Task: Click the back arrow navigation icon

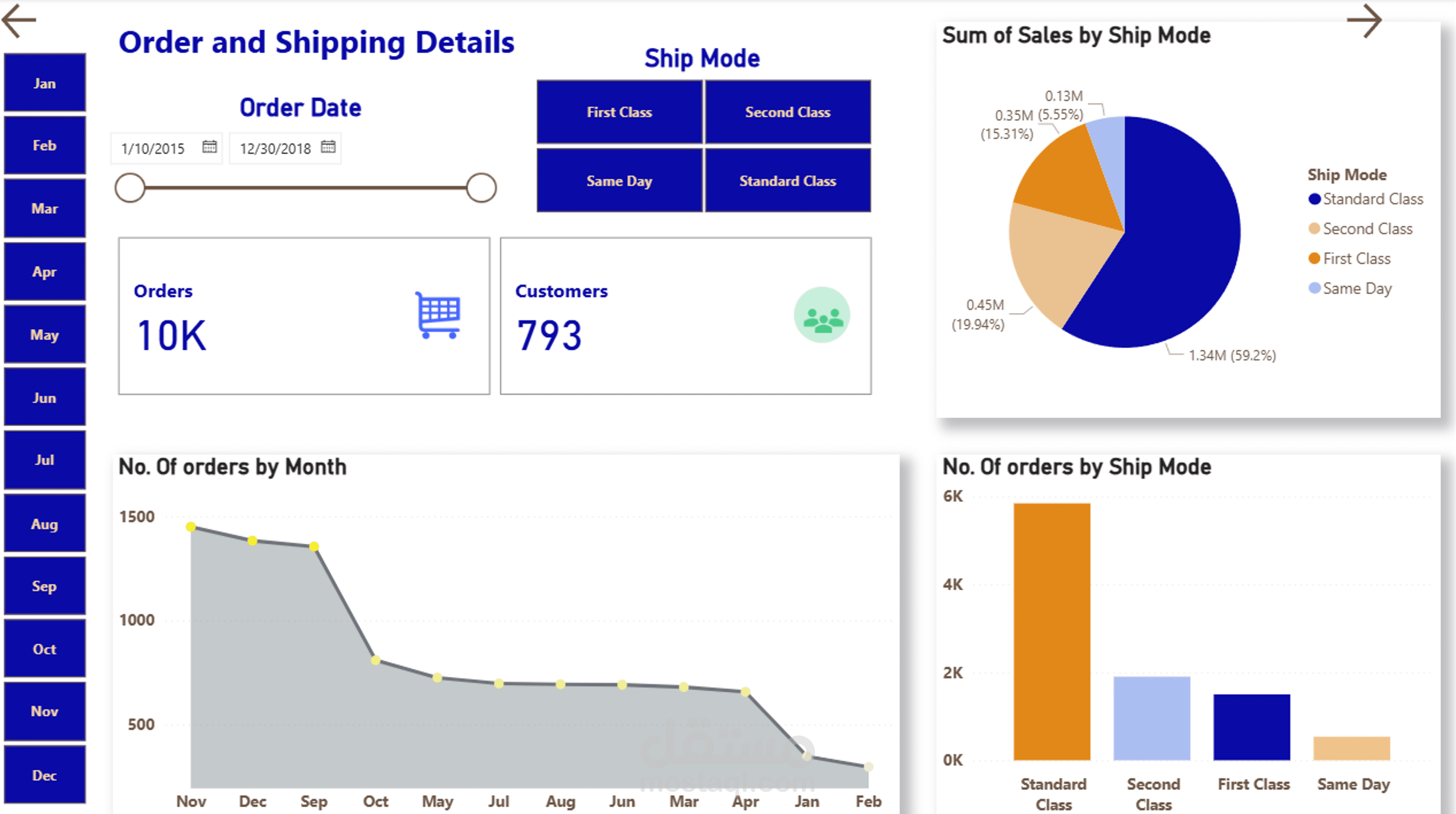Action: tap(19, 20)
